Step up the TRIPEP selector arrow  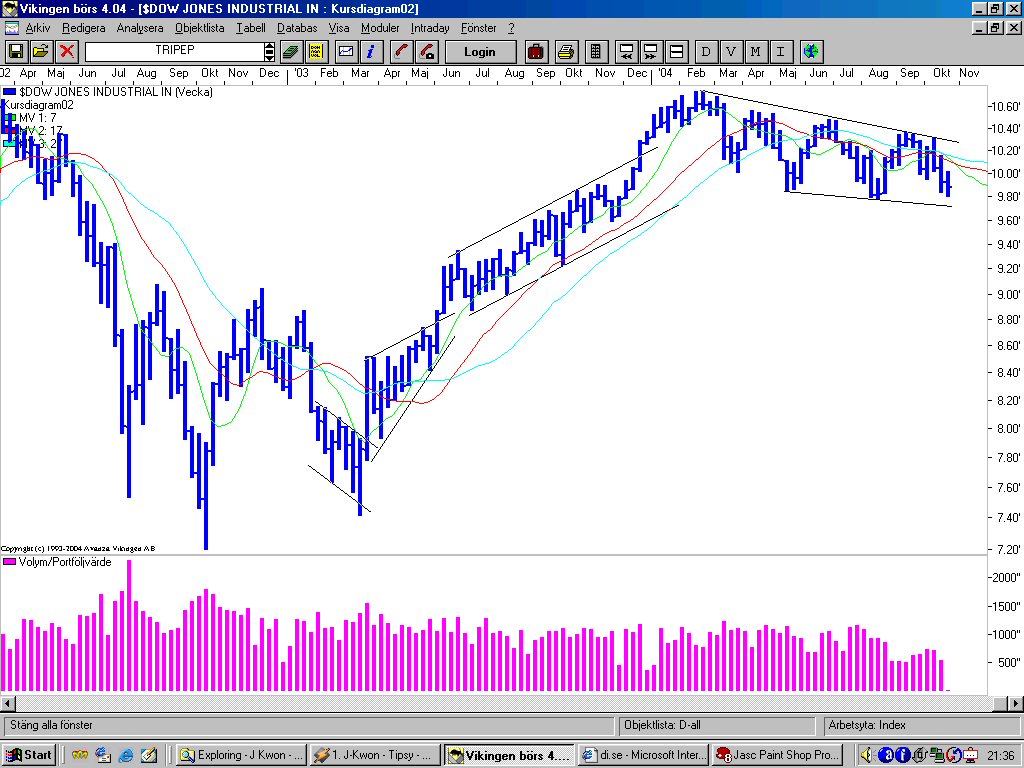270,46
